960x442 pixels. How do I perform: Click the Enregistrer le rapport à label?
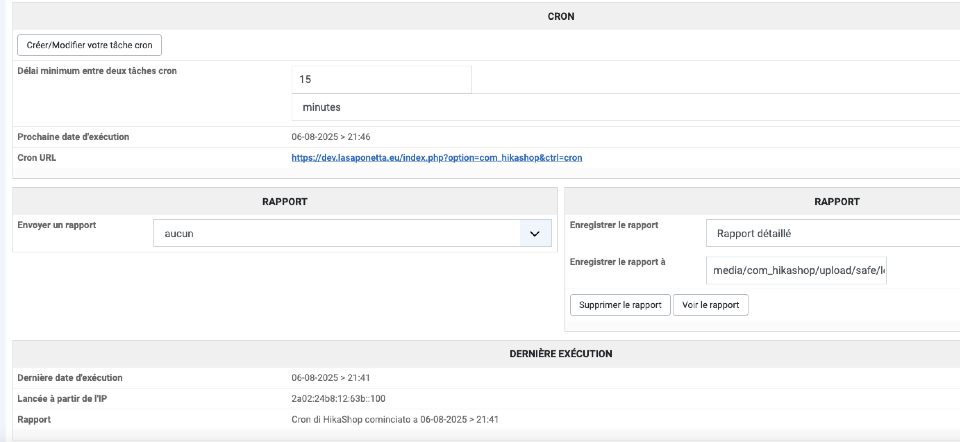617,262
